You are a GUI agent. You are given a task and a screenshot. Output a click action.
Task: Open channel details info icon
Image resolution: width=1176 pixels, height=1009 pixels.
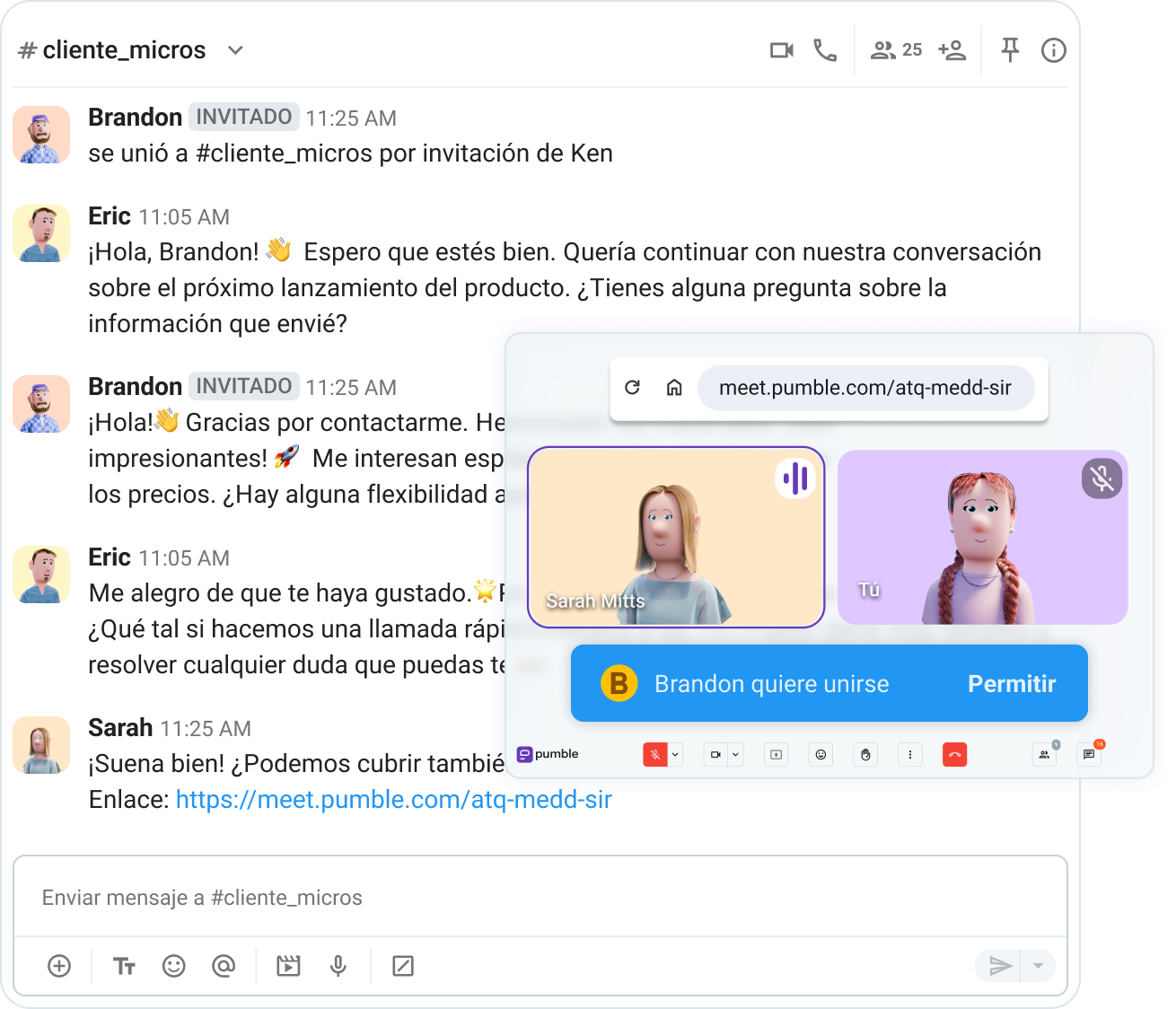tap(1053, 50)
